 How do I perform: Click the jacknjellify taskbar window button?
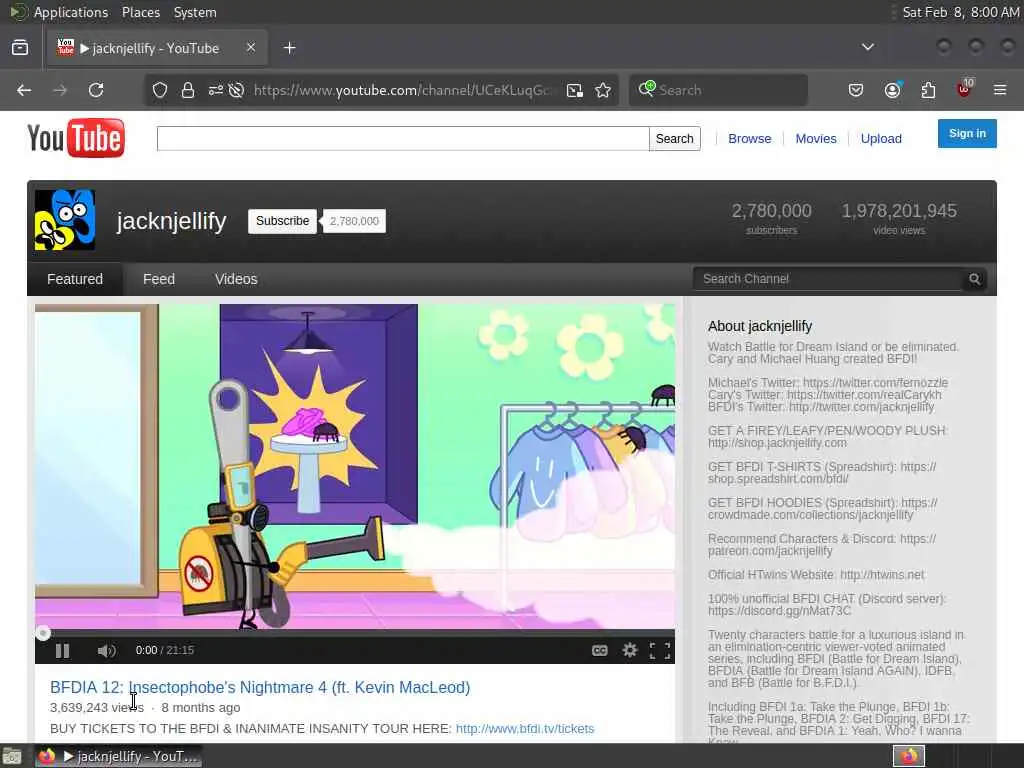pyautogui.click(x=118, y=756)
